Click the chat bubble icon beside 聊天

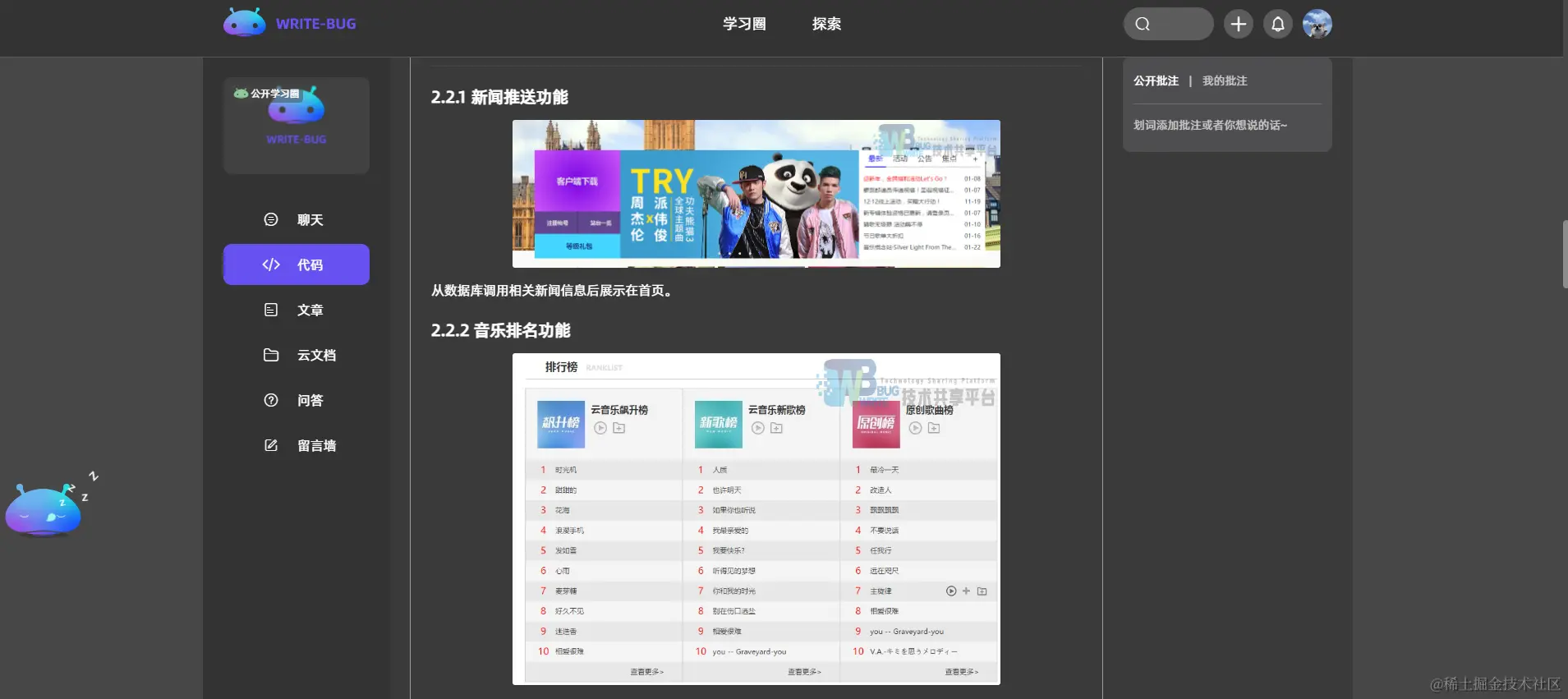[271, 219]
